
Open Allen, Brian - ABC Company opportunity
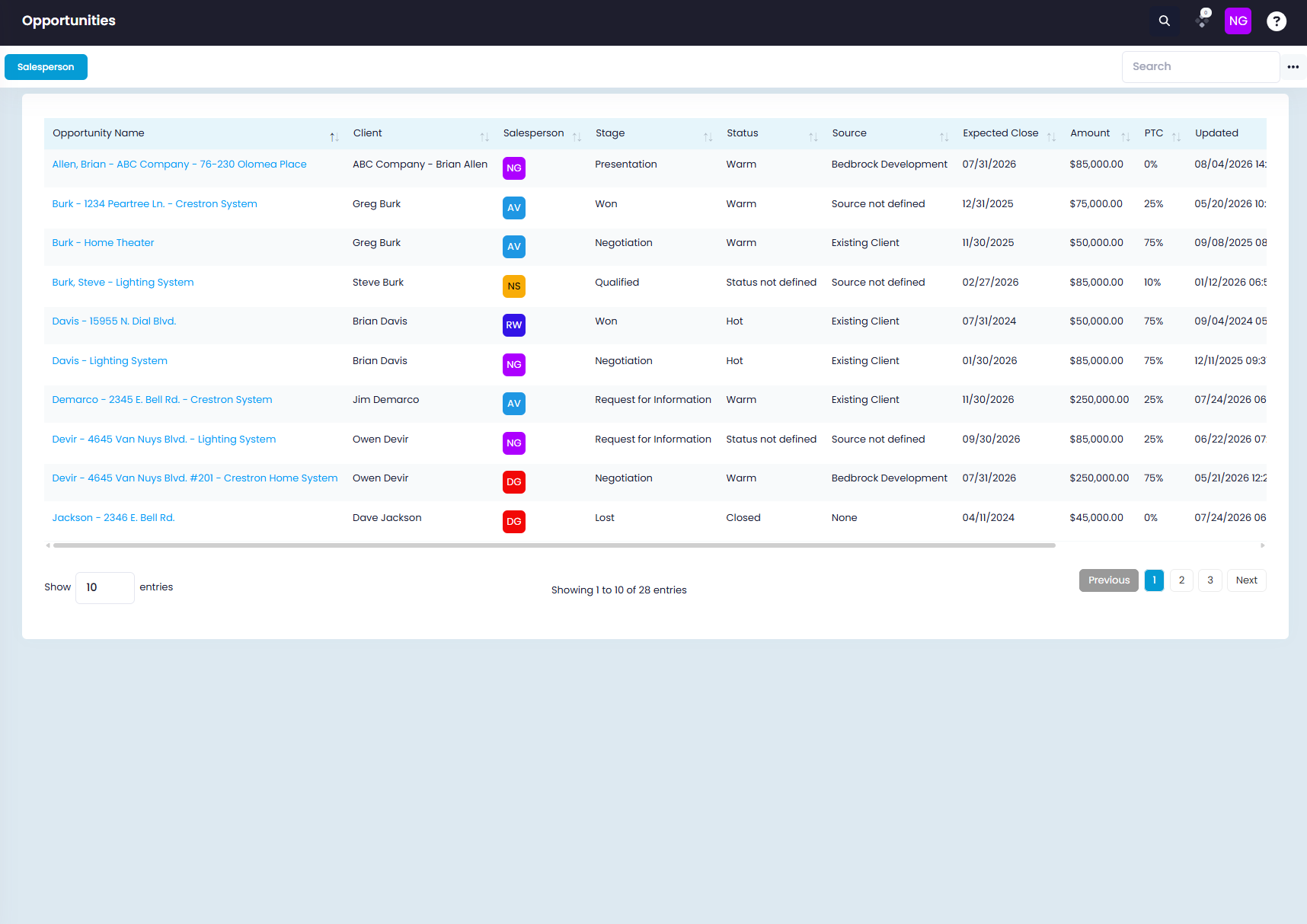[x=179, y=165]
